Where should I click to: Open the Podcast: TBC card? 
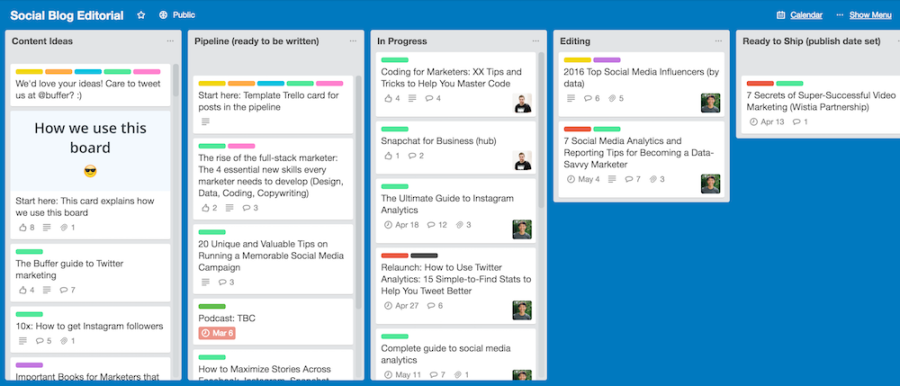pos(273,322)
